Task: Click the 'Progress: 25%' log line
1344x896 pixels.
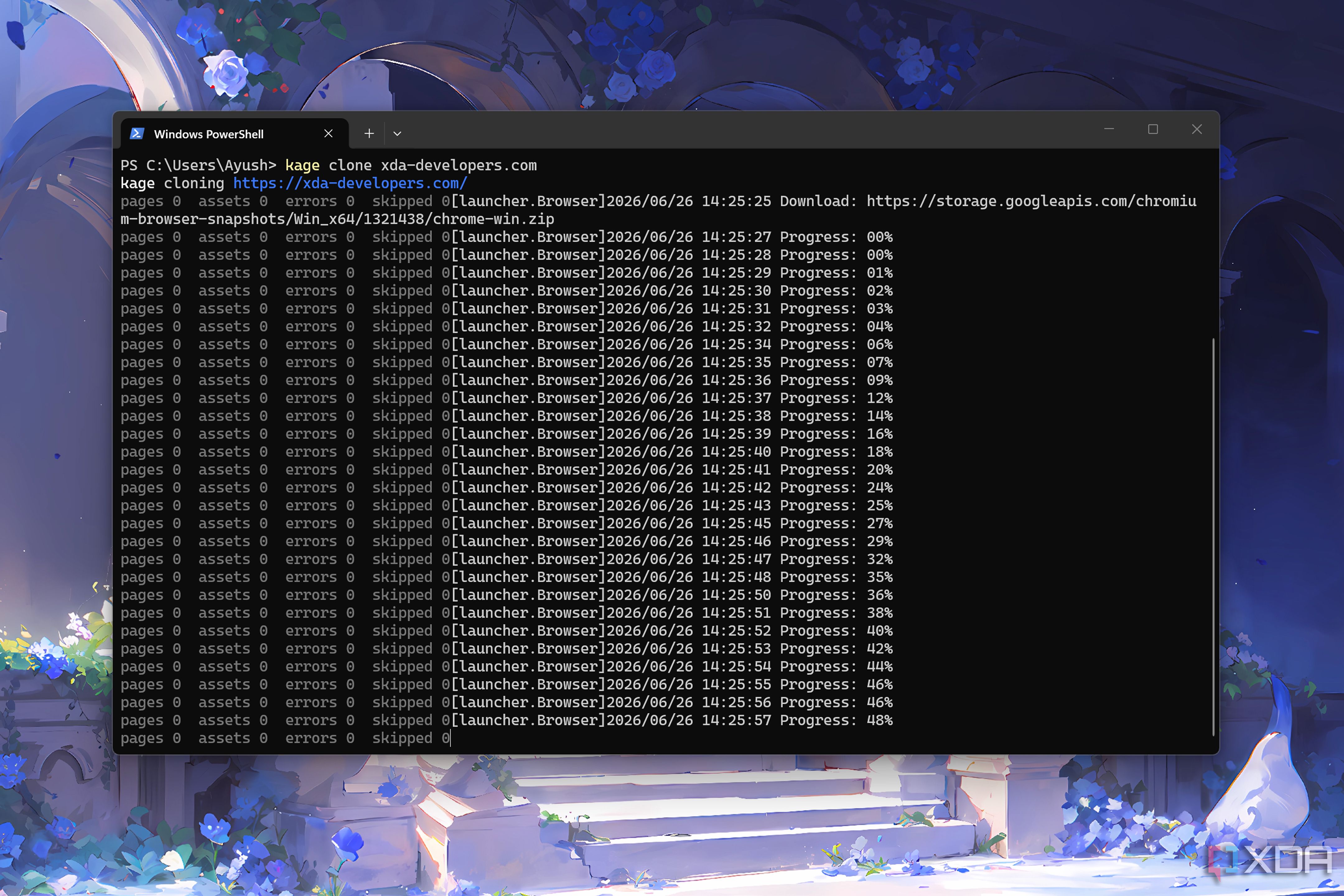Action: (x=506, y=505)
